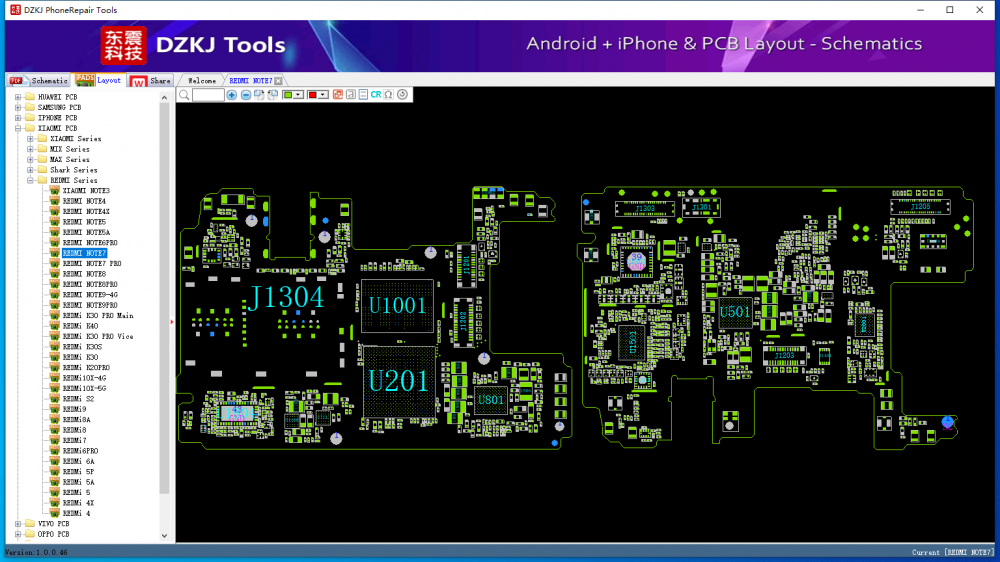
Task: Switch to the Schematic tab
Action: (39, 80)
